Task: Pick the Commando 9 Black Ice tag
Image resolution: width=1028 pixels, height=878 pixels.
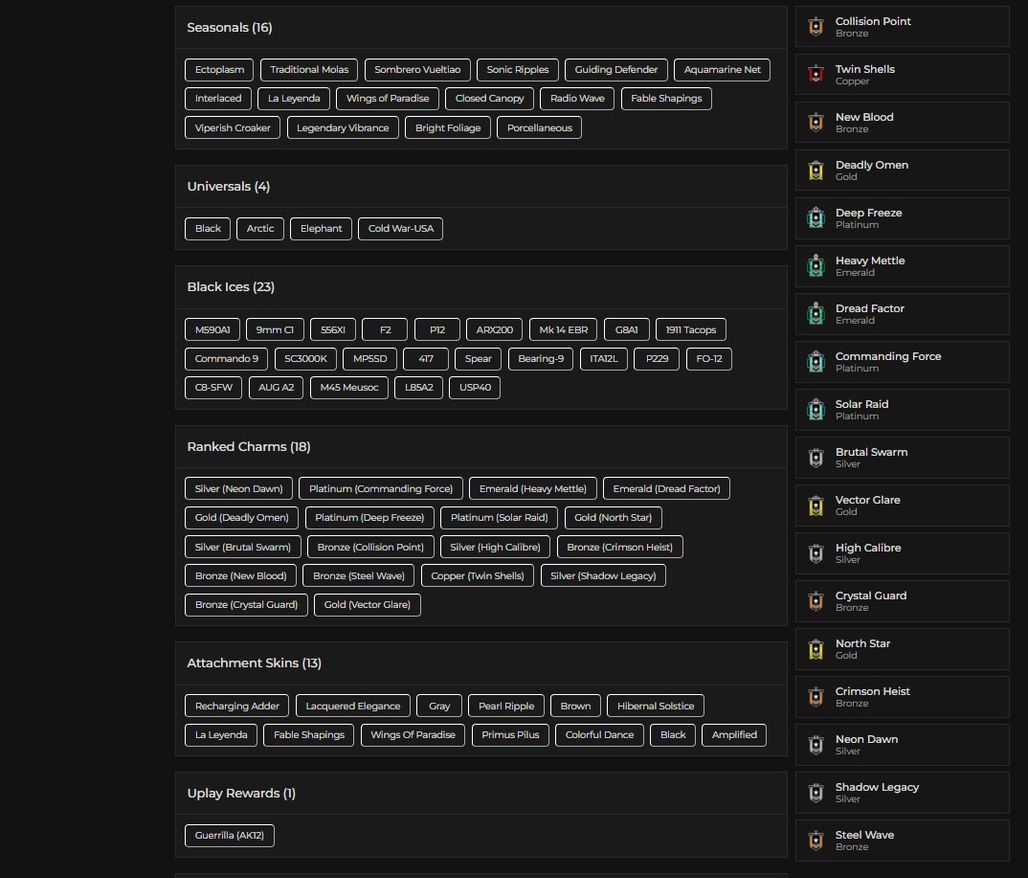Action: pos(226,359)
